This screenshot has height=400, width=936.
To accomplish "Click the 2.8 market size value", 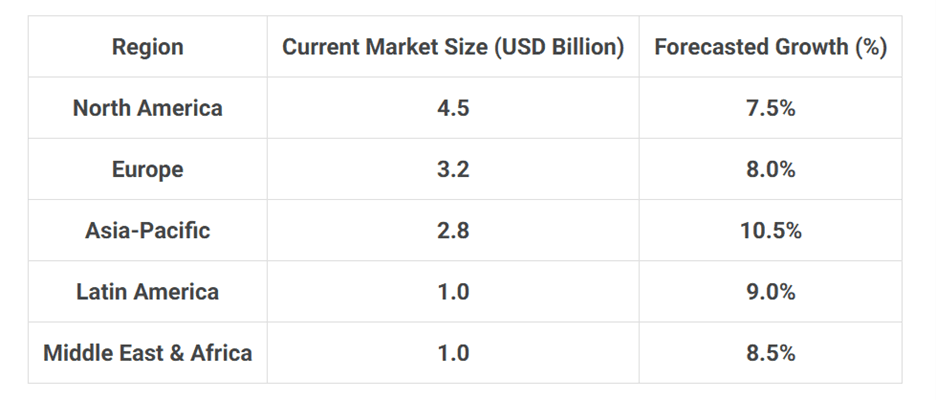I will tap(453, 230).
